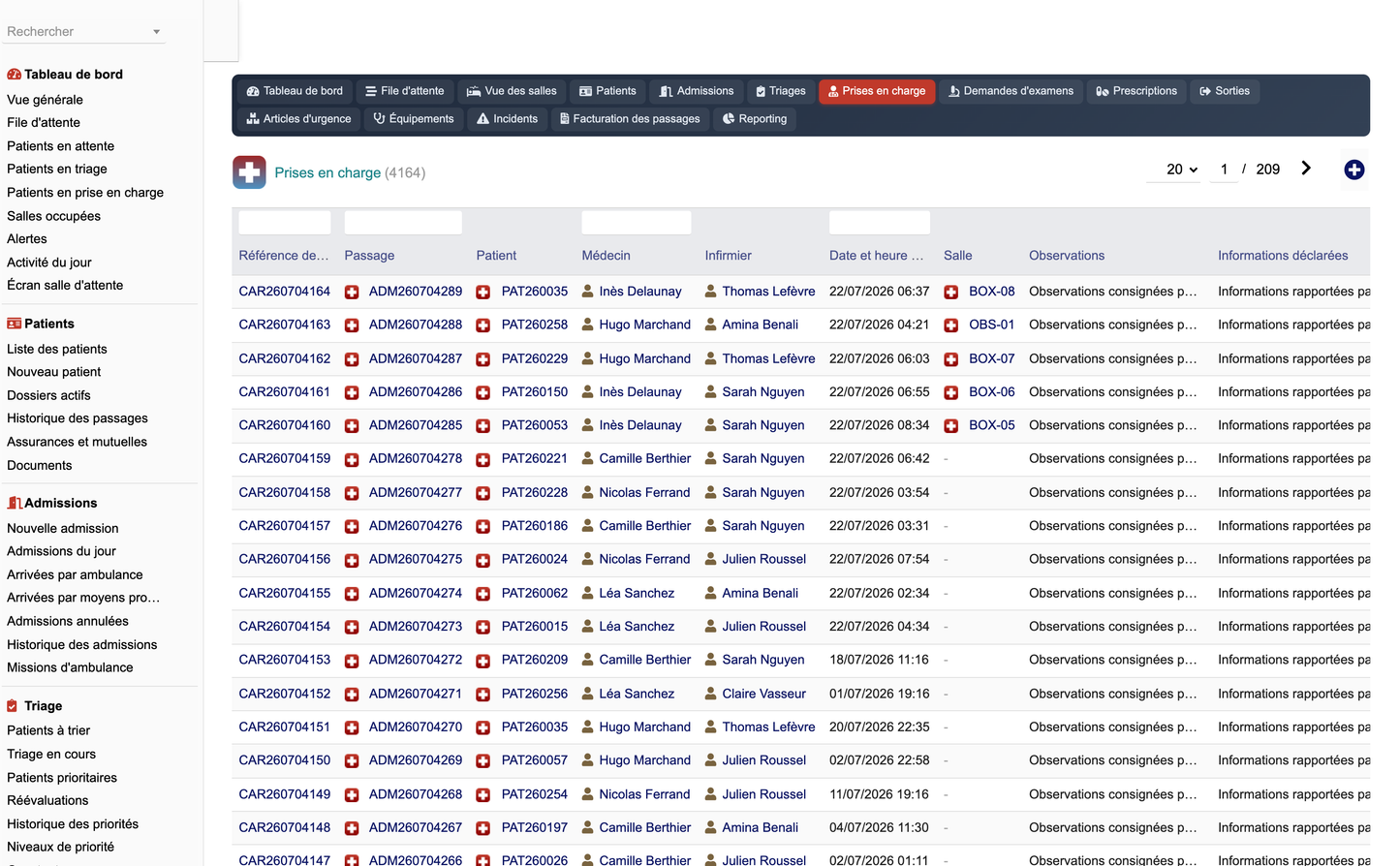Viewport: 1400px width, 866px height.
Task: Go to next page with chevron arrow
Action: pos(1306,169)
